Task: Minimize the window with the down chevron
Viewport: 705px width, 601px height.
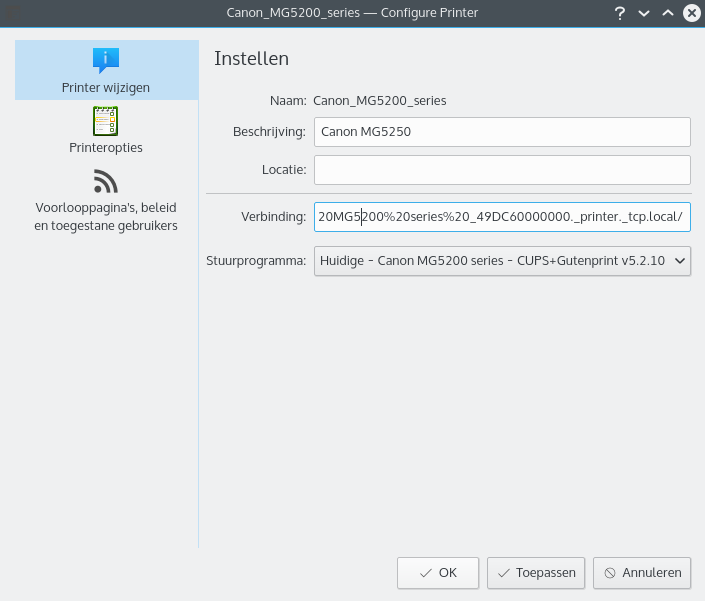Action: [644, 12]
